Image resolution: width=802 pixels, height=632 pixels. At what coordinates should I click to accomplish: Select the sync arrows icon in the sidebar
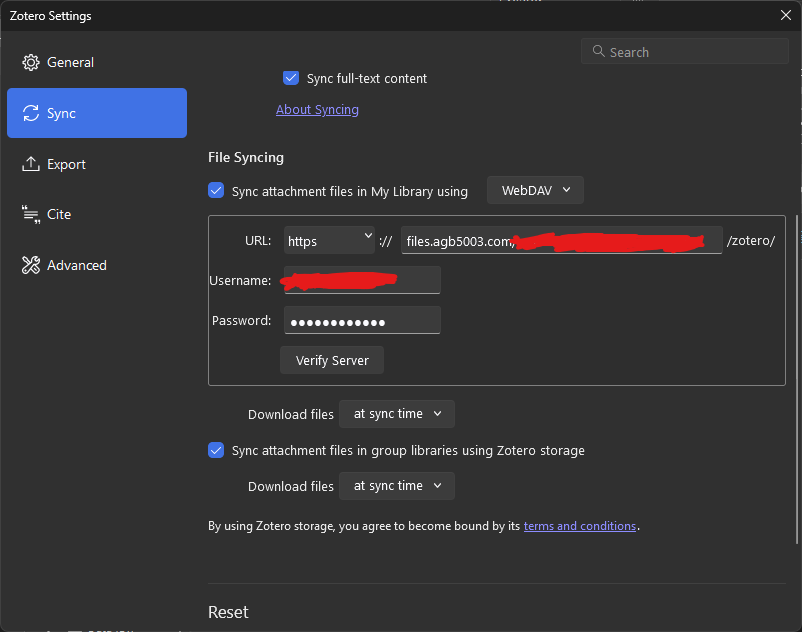click(x=29, y=112)
